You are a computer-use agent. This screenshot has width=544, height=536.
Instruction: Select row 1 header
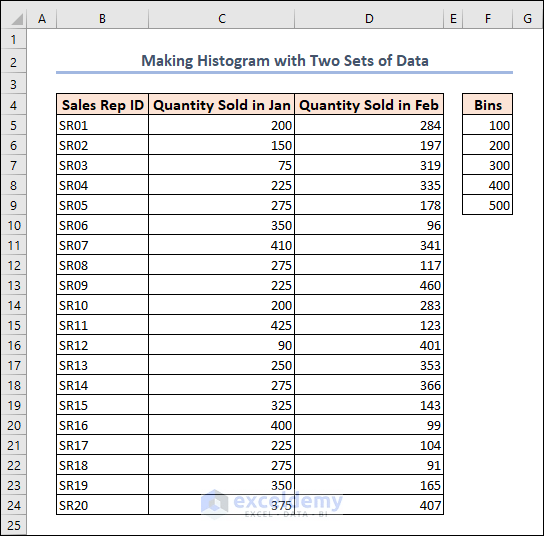pos(14,39)
